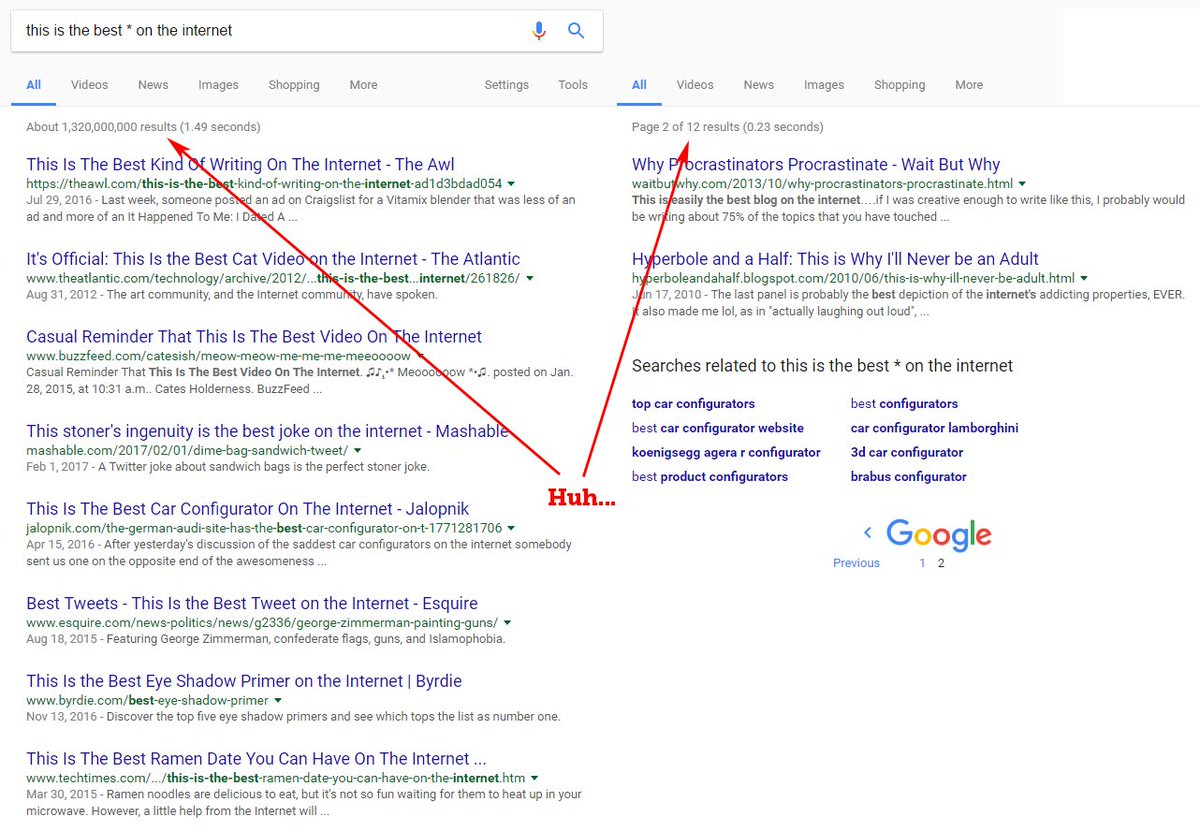Image resolution: width=1200 pixels, height=831 pixels.
Task: Expand dropdown arrow beside theatlantic.com URL
Action: point(530,278)
